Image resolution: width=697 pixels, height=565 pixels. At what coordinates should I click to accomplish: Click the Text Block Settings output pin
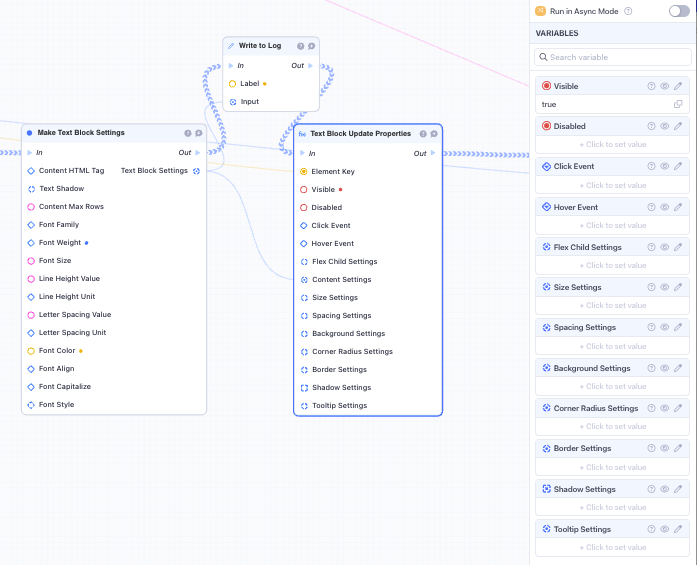[x=197, y=171]
